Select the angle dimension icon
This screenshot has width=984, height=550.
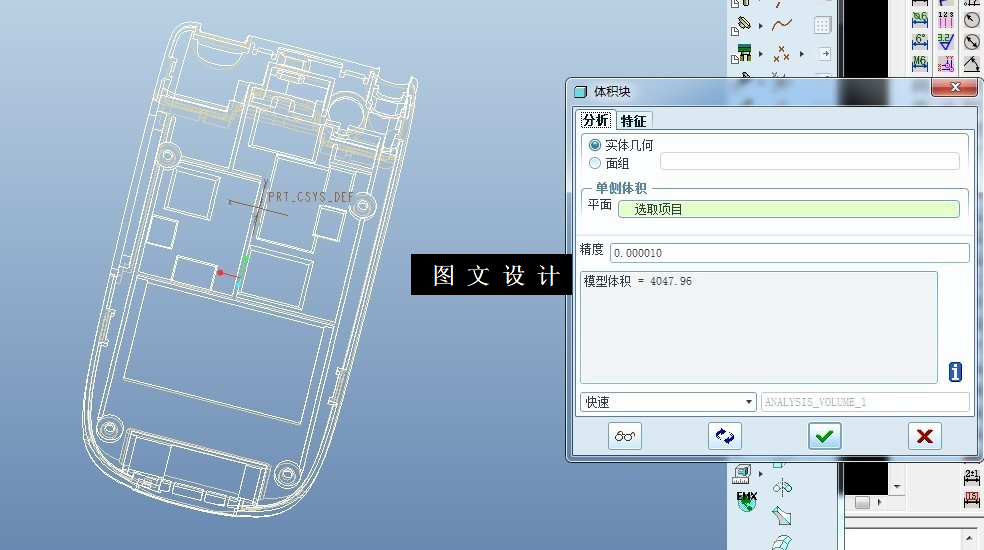pyautogui.click(x=971, y=63)
